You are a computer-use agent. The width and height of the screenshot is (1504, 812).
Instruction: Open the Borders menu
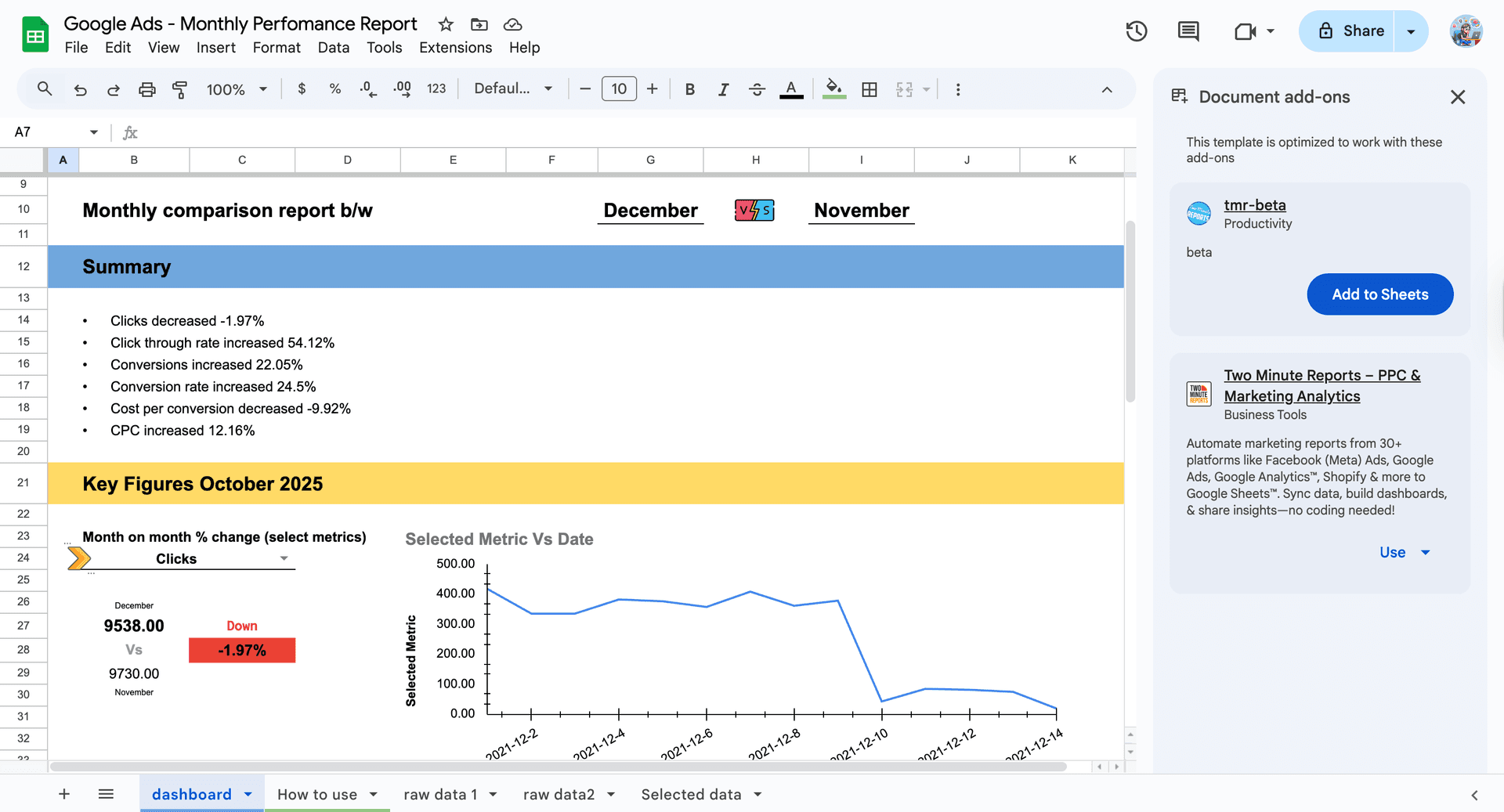[869, 88]
